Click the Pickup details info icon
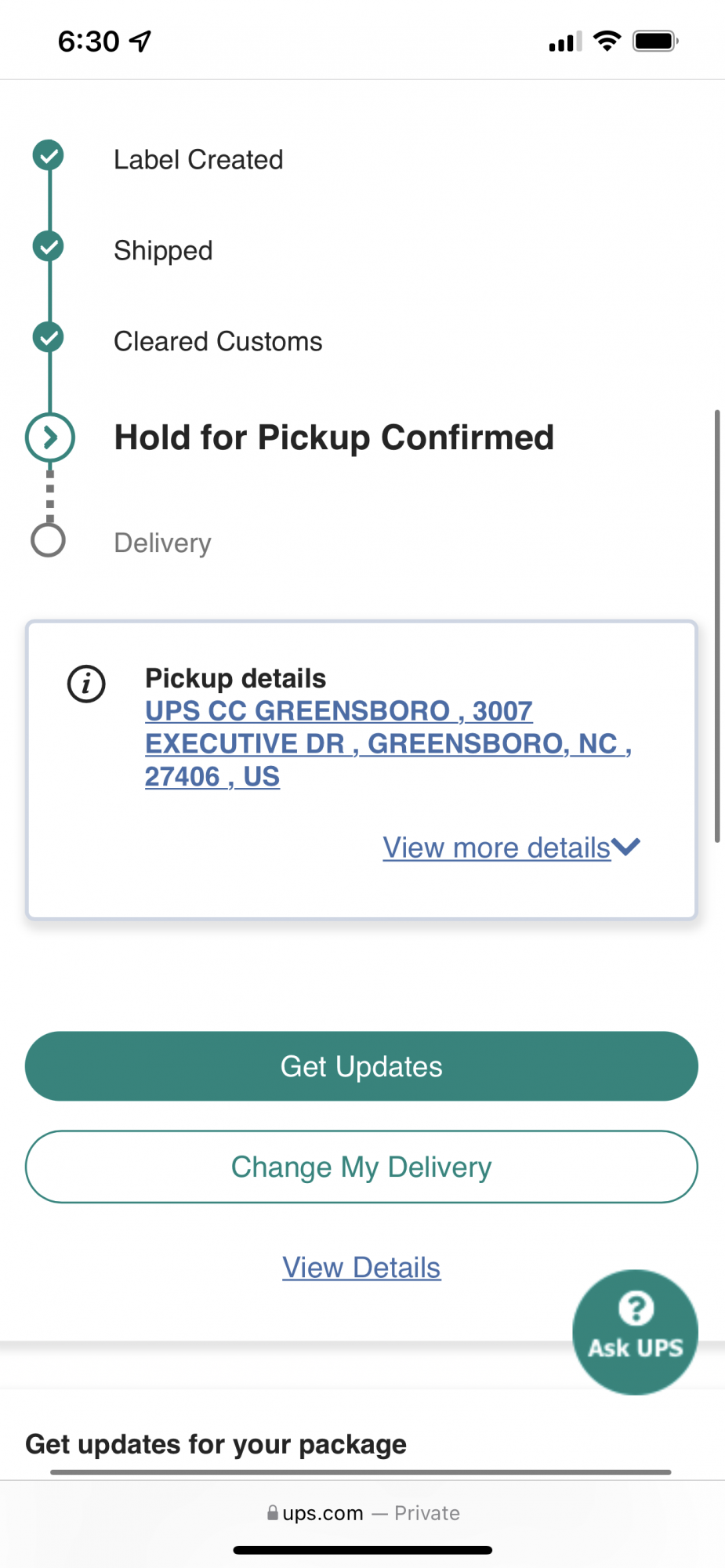Screen dimensions: 725x1568 click(x=86, y=684)
